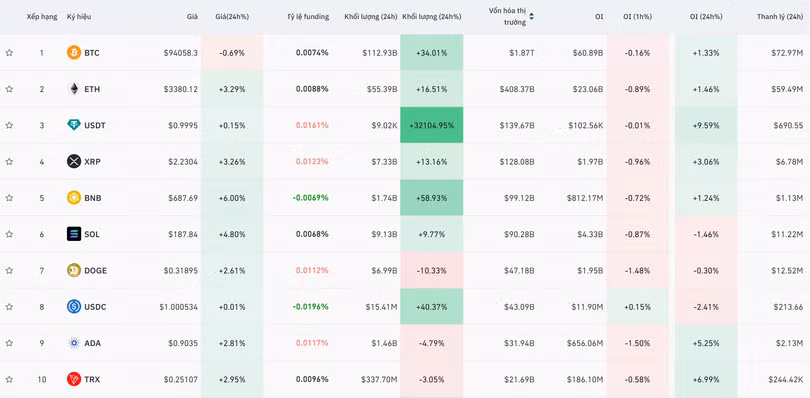Screen dimensions: 810x398
Task: Add USDC to favorites via star
Action: click(9, 307)
